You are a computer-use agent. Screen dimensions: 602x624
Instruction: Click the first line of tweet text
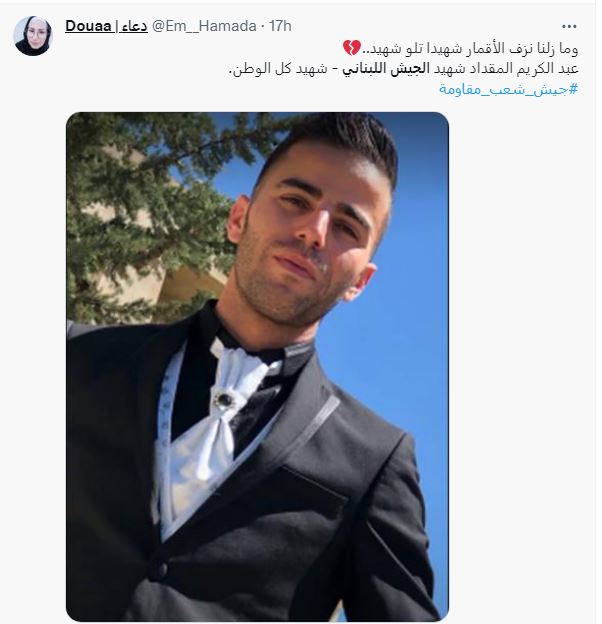click(460, 48)
